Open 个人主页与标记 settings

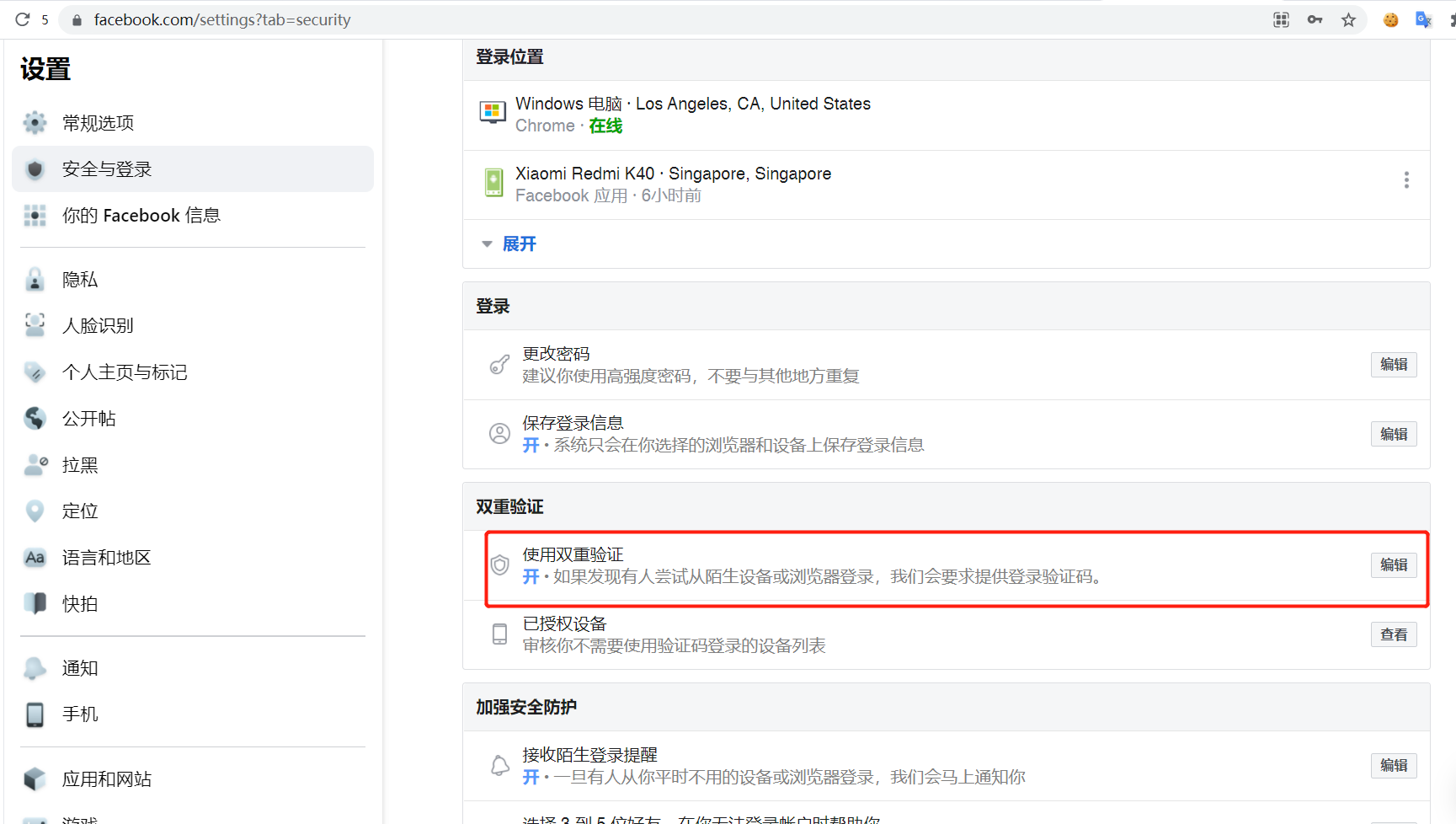[193, 372]
